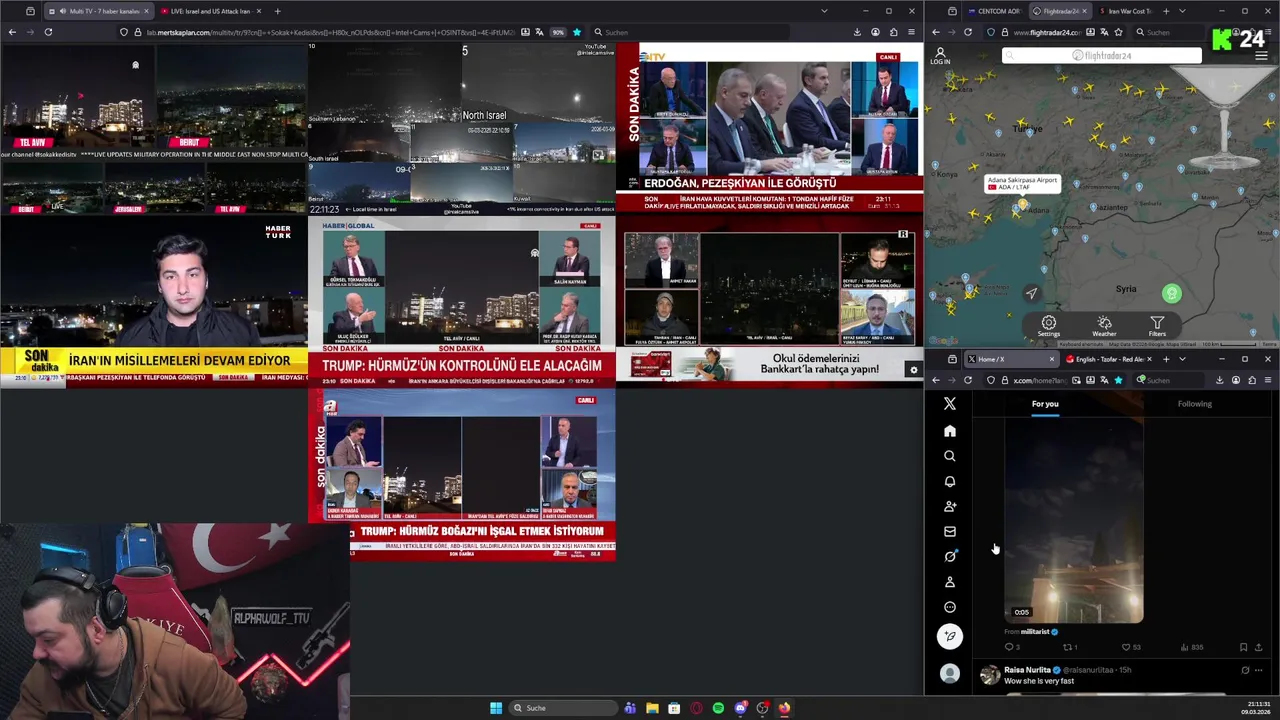Image resolution: width=1280 pixels, height=720 pixels.
Task: Toggle bookmark star on x.com page
Action: pyautogui.click(x=1118, y=380)
